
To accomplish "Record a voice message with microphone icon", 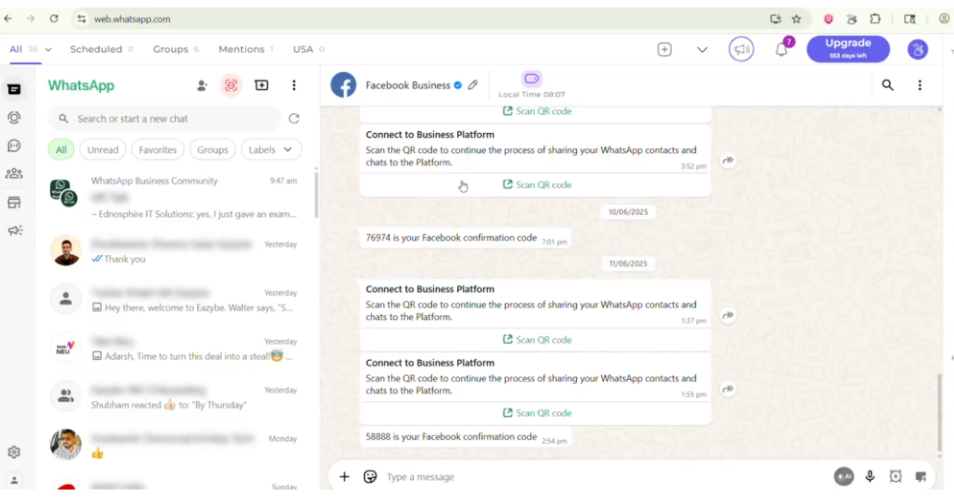I will [870, 476].
